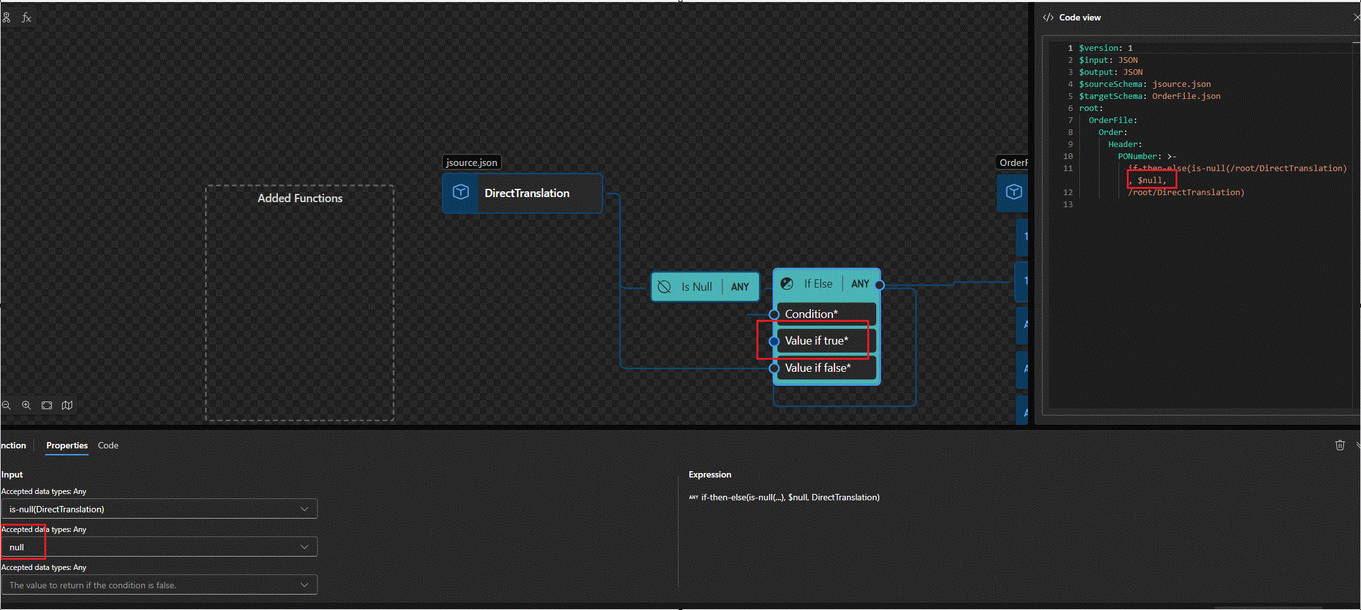Click the Condition* input row
This screenshot has width=1361, height=610.
[x=826, y=314]
